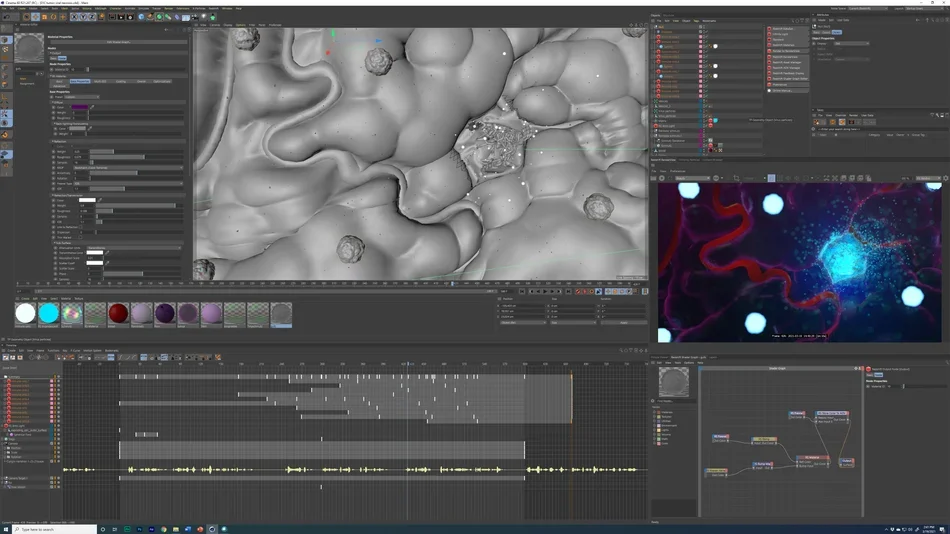This screenshot has width=950, height=534.
Task: Switch to Coating tab in material editor
Action: [121, 81]
